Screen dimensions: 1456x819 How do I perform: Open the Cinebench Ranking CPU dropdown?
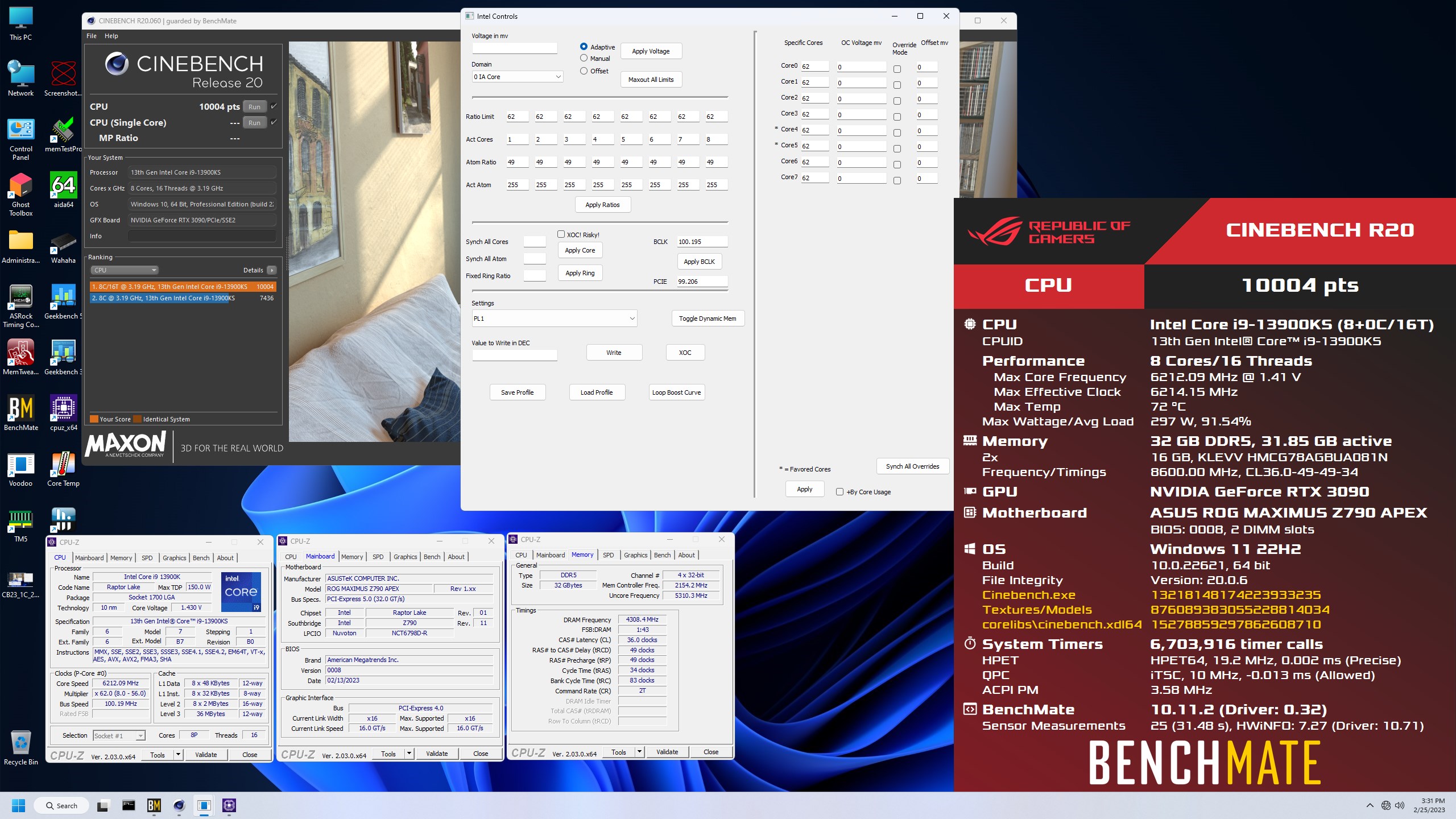click(125, 270)
